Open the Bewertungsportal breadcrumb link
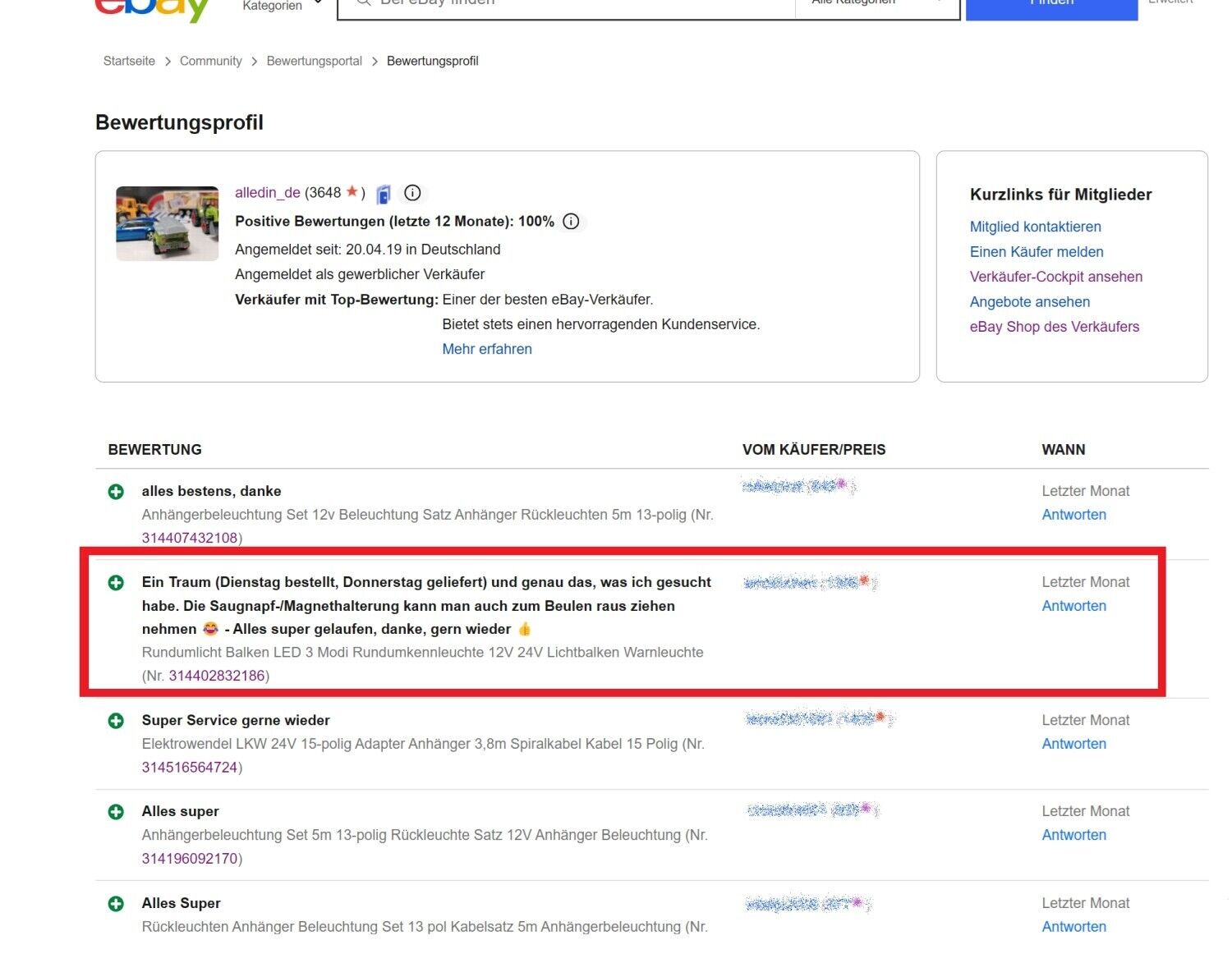 [x=314, y=61]
